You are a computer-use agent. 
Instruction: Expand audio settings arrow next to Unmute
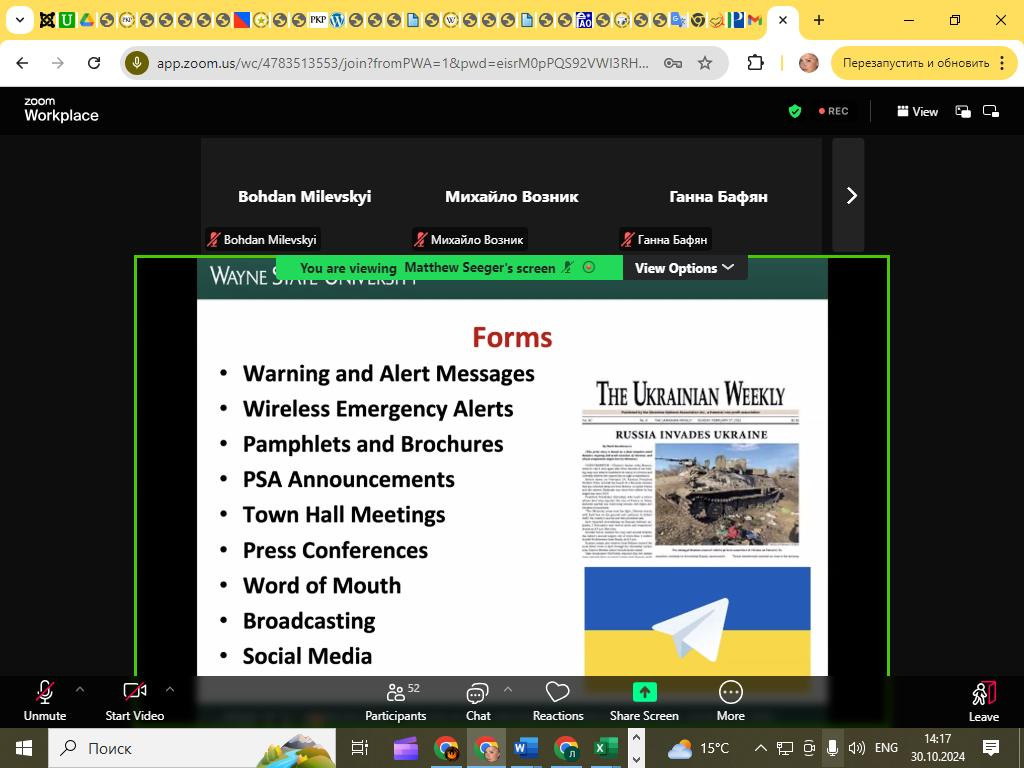80,689
